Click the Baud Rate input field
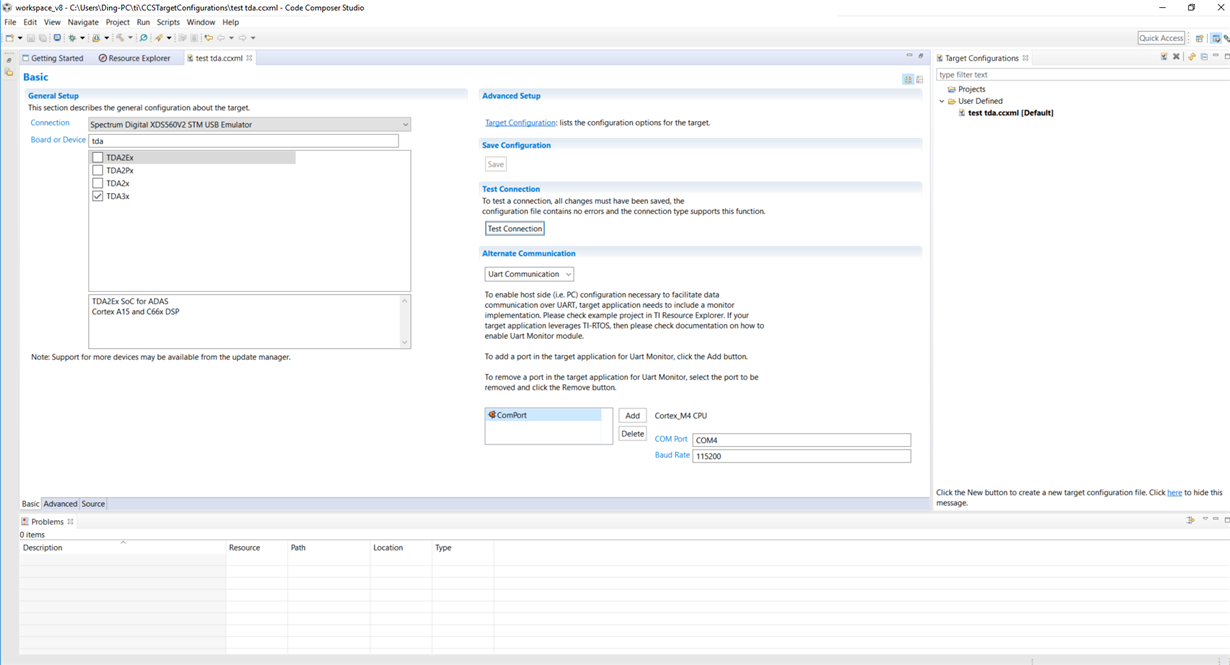This screenshot has height=665, width=1230. 801,456
